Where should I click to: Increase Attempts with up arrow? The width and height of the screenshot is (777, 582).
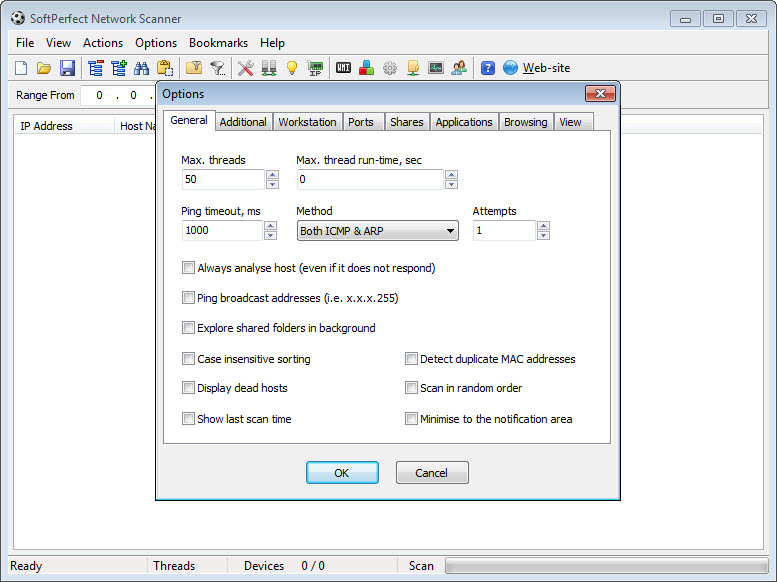544,226
